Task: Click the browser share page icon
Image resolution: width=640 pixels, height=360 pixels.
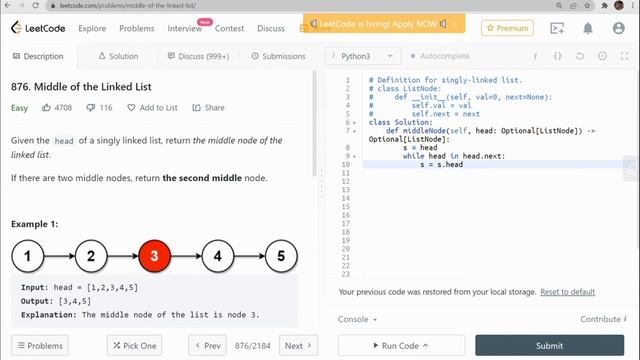Action: pos(573,5)
